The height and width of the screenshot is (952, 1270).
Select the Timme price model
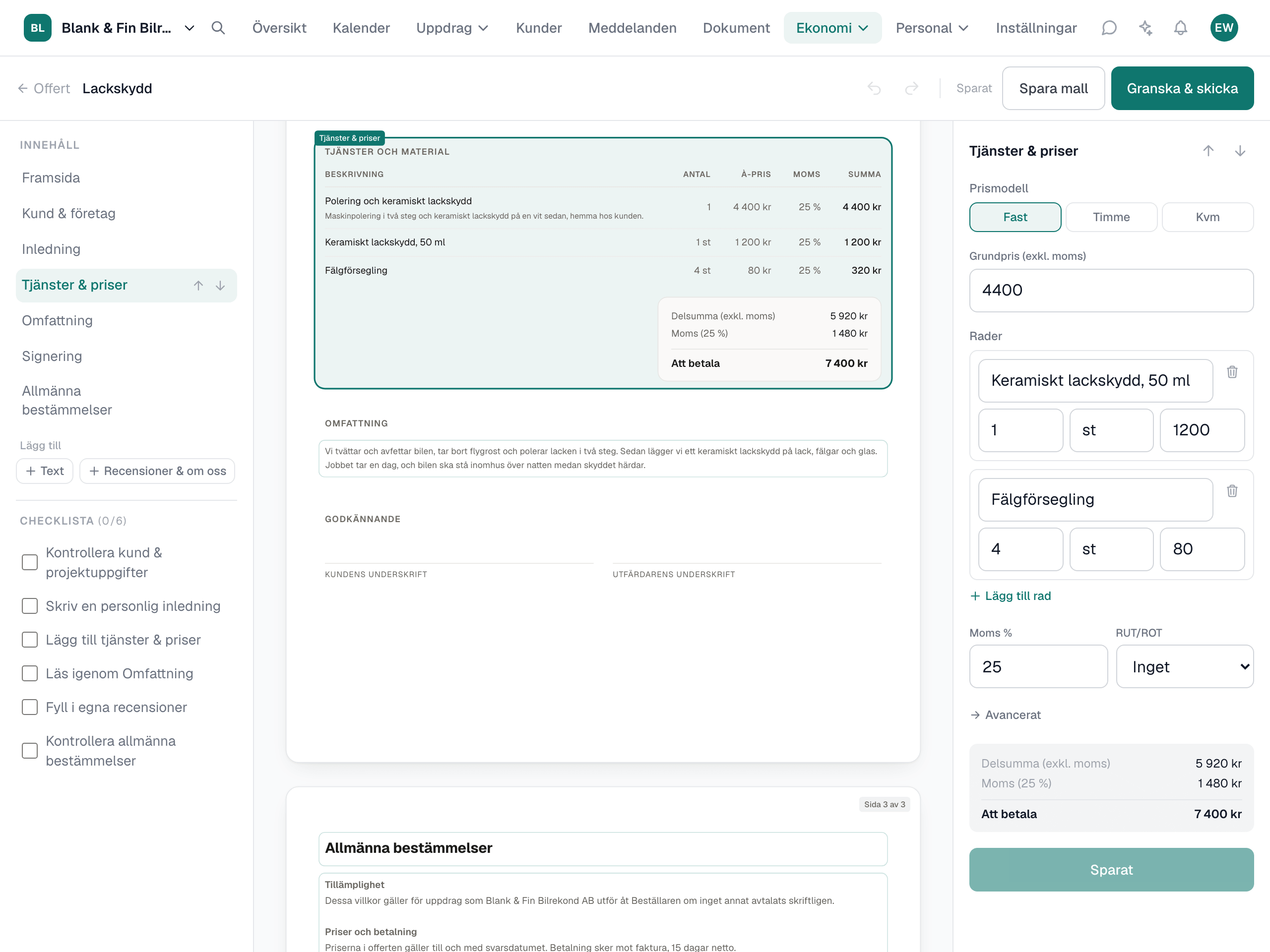click(1111, 217)
